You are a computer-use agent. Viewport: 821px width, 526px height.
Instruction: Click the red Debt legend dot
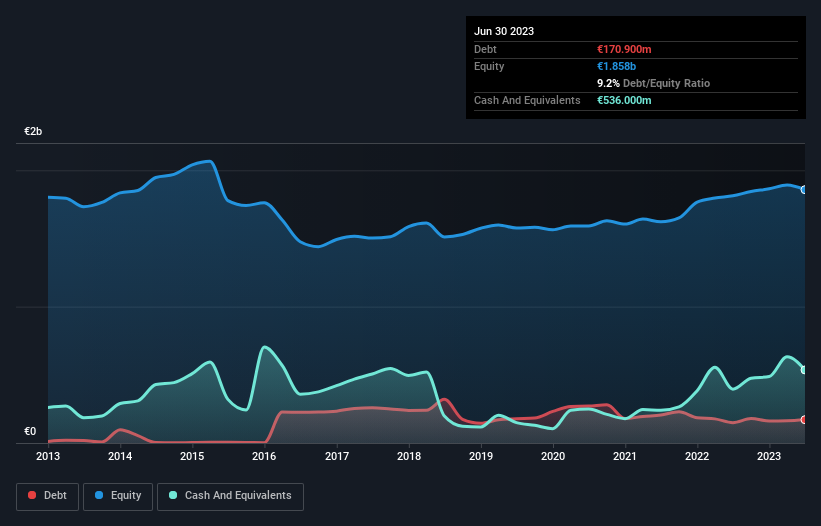pyautogui.click(x=32, y=495)
